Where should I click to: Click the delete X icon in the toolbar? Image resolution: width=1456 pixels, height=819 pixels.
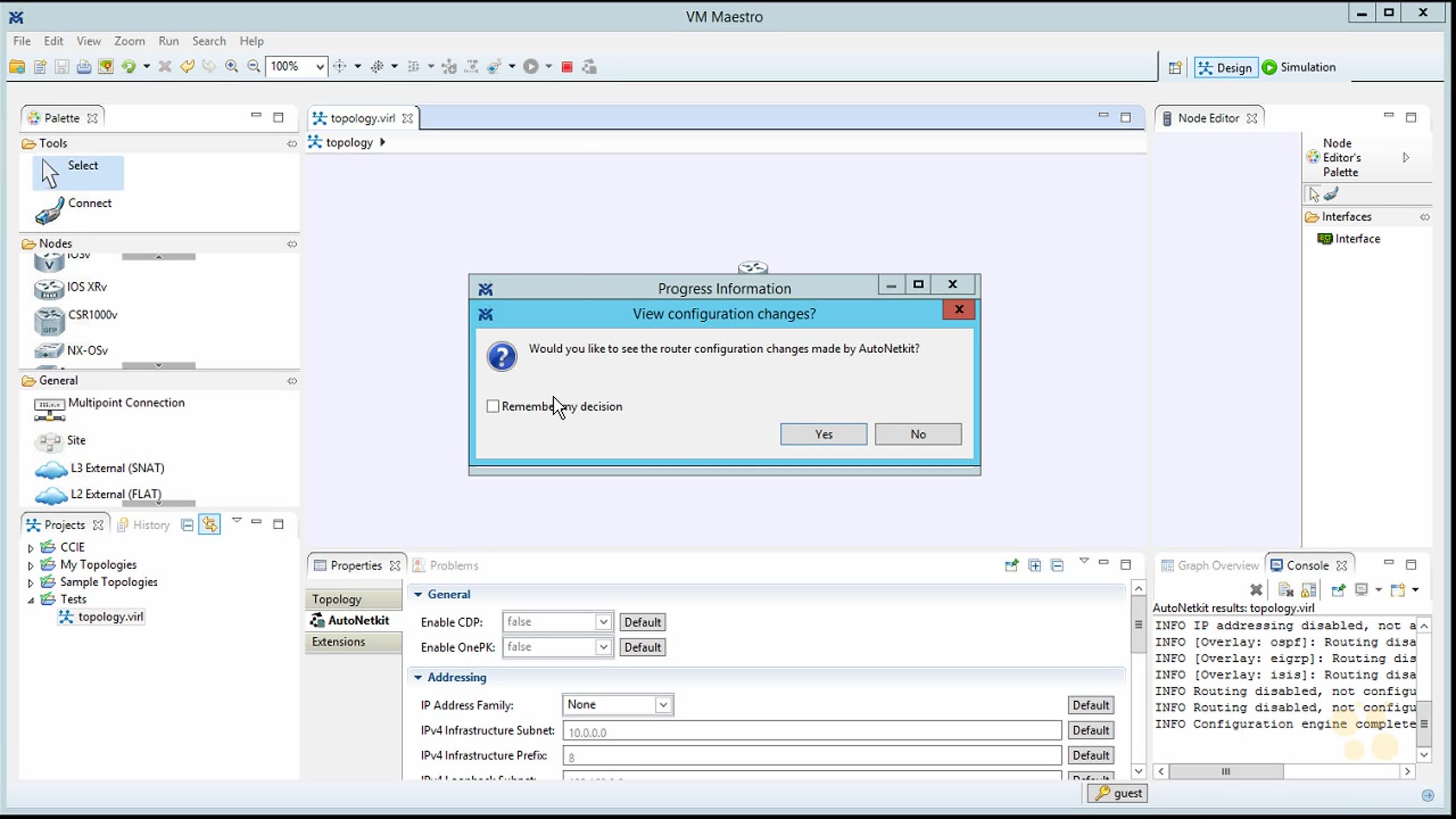(165, 67)
